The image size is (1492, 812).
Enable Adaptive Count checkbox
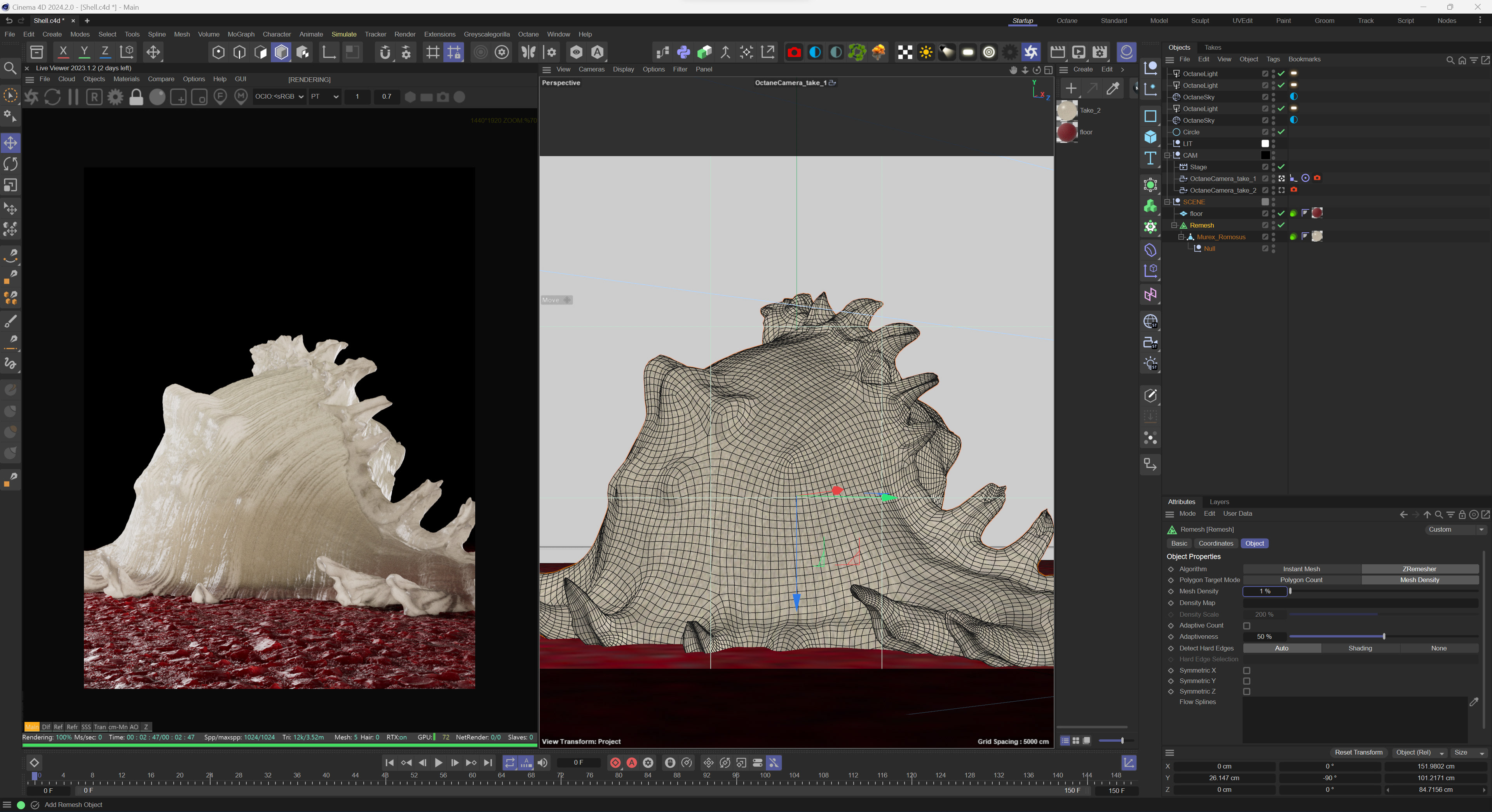tap(1246, 626)
